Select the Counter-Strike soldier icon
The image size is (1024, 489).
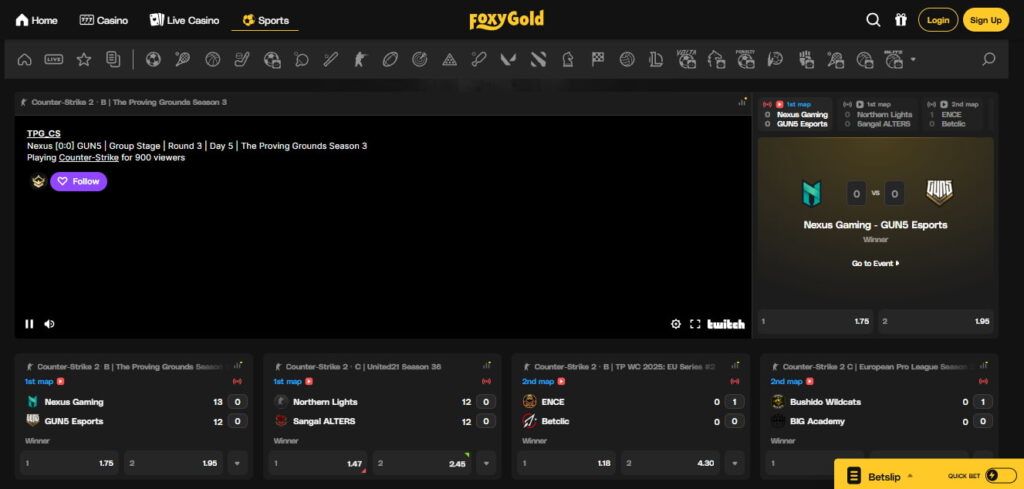(x=360, y=59)
